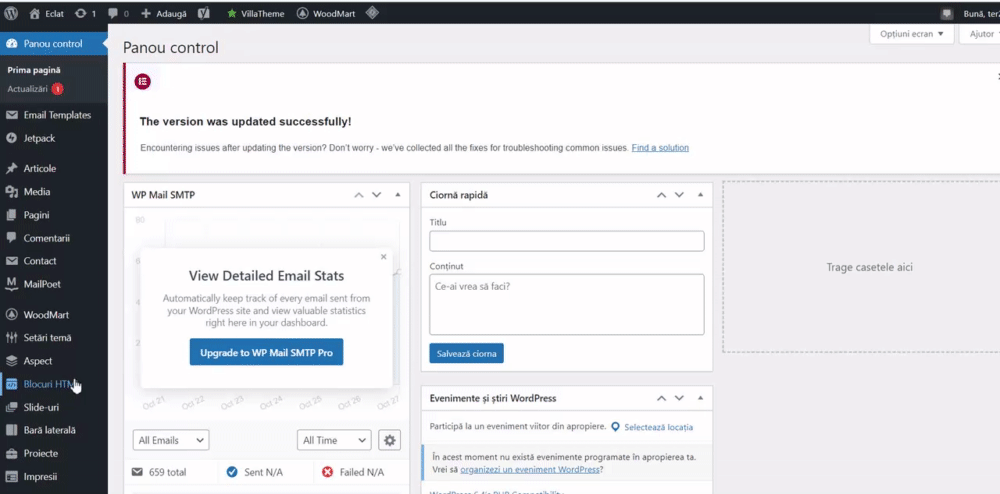
Task: Click the Conținut textarea
Action: [566, 305]
